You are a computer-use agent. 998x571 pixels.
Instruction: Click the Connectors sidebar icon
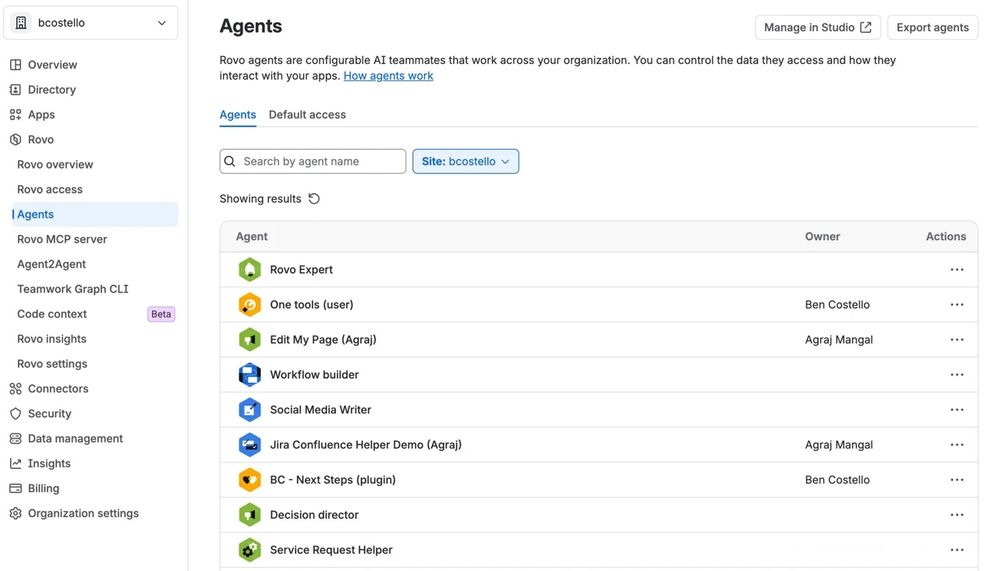coord(15,388)
